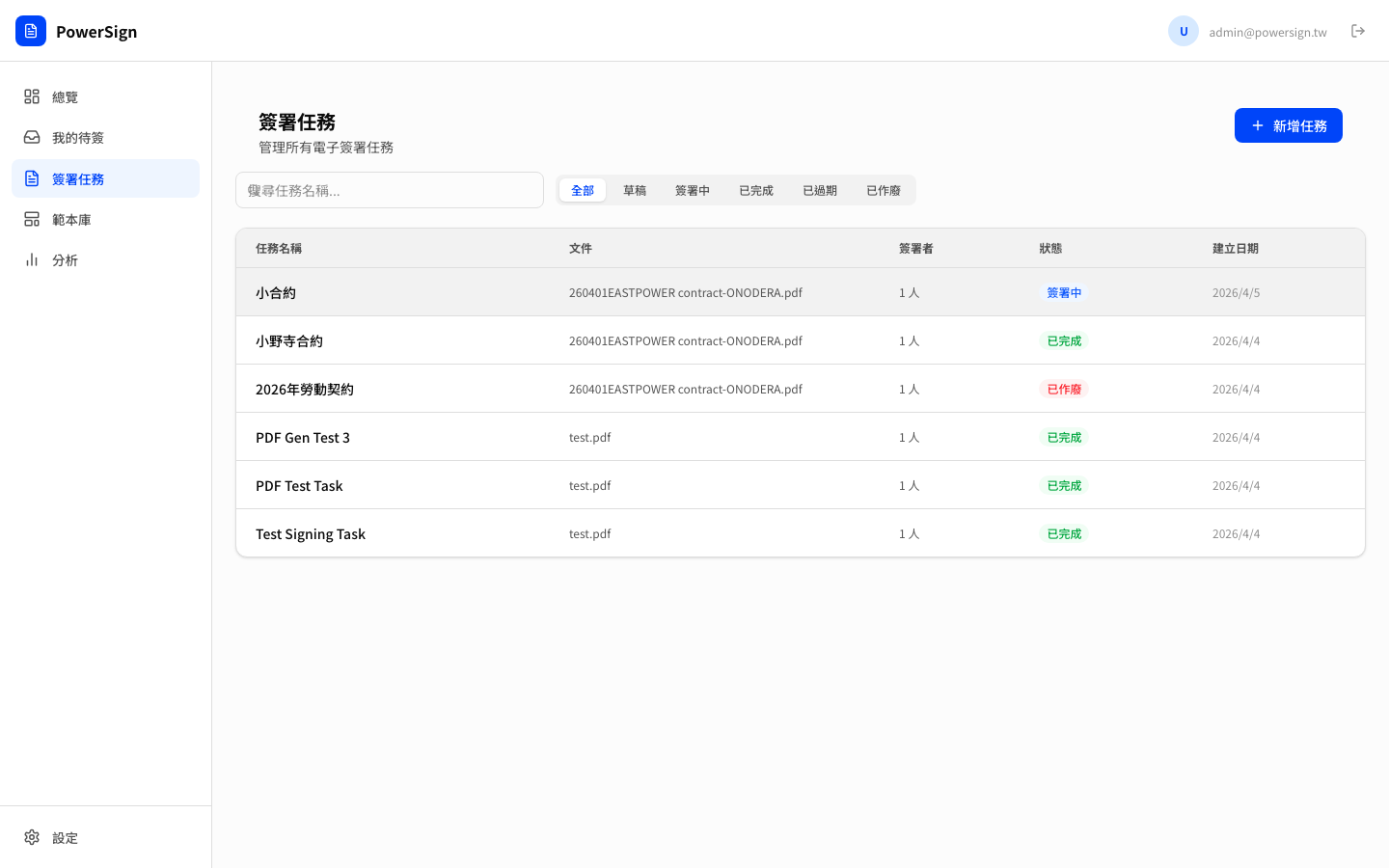
Task: Switch to 已過期 filter tab
Action: (x=819, y=190)
